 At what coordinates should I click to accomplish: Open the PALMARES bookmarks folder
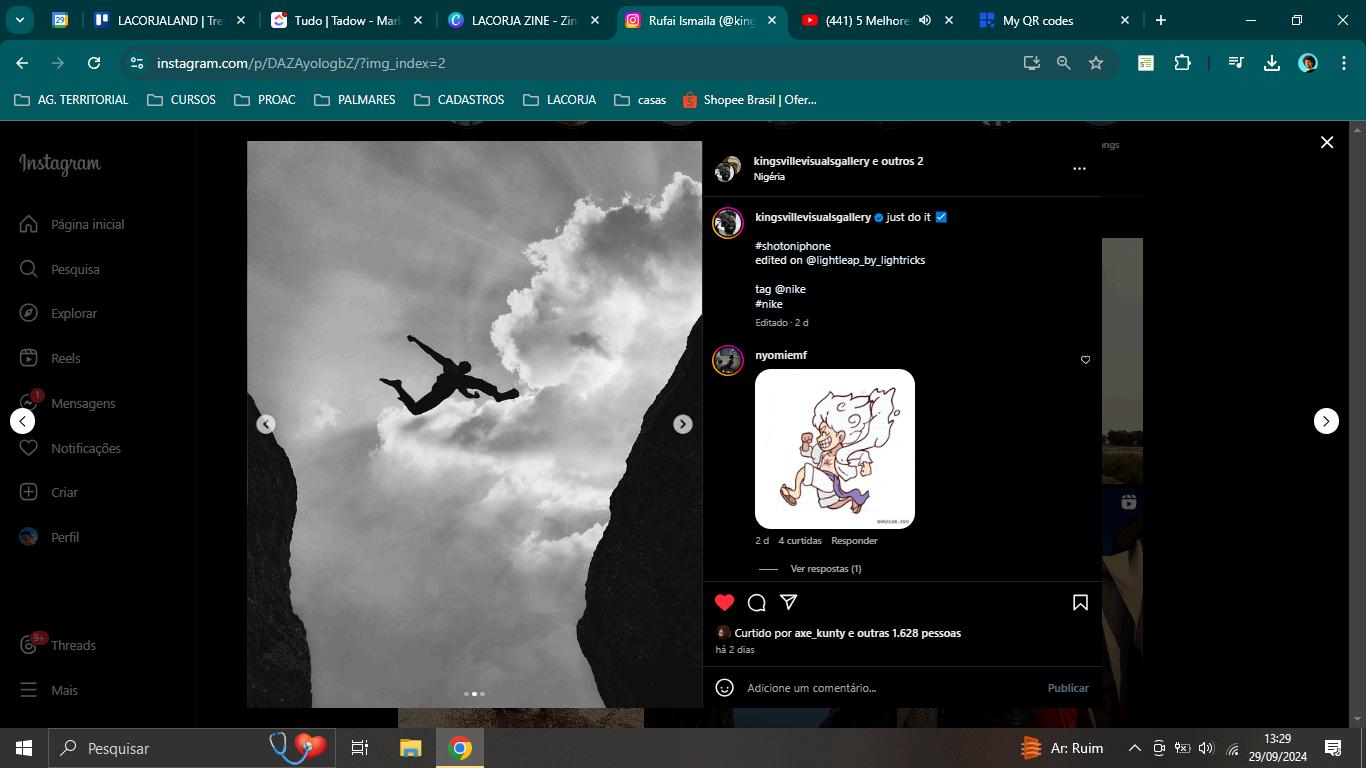354,100
